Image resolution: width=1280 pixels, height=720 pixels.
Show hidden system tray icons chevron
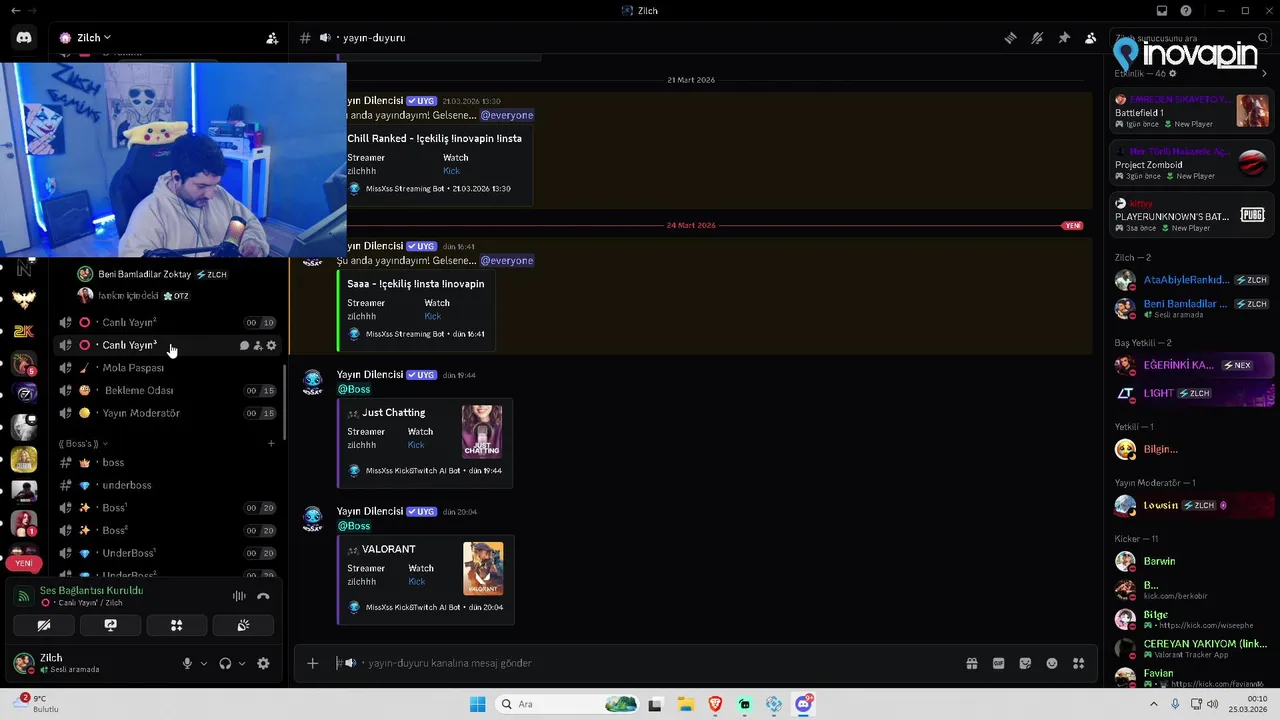(x=1154, y=704)
